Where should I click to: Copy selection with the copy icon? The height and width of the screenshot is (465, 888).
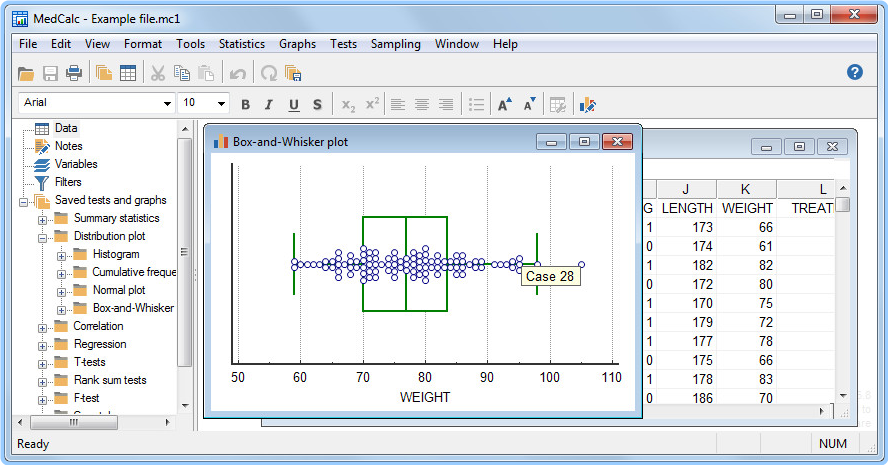tap(182, 73)
